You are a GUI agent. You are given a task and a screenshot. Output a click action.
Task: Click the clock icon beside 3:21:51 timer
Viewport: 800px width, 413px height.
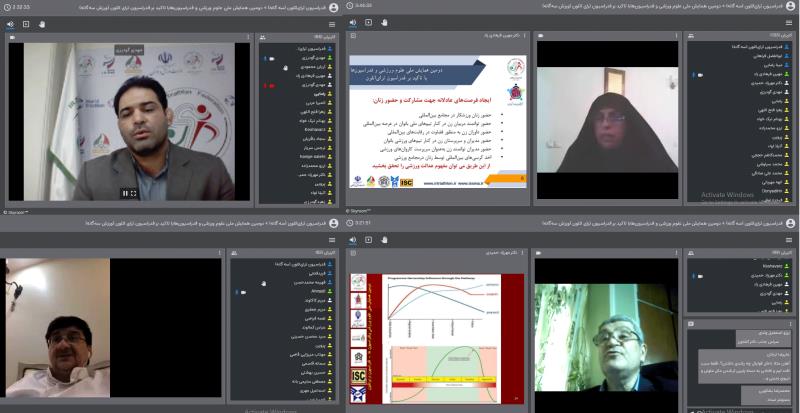(x=349, y=223)
